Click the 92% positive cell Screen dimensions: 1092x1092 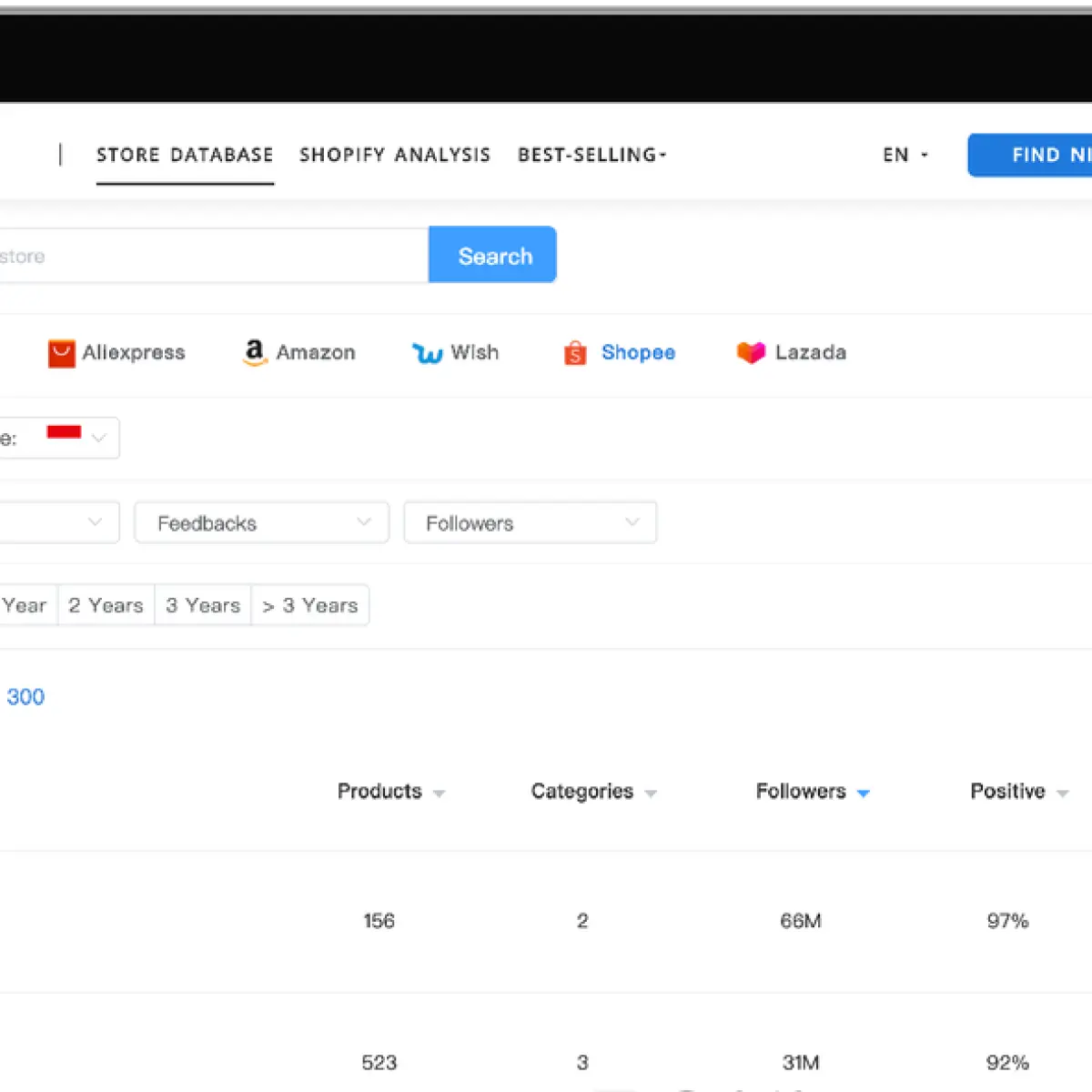point(1007,1063)
